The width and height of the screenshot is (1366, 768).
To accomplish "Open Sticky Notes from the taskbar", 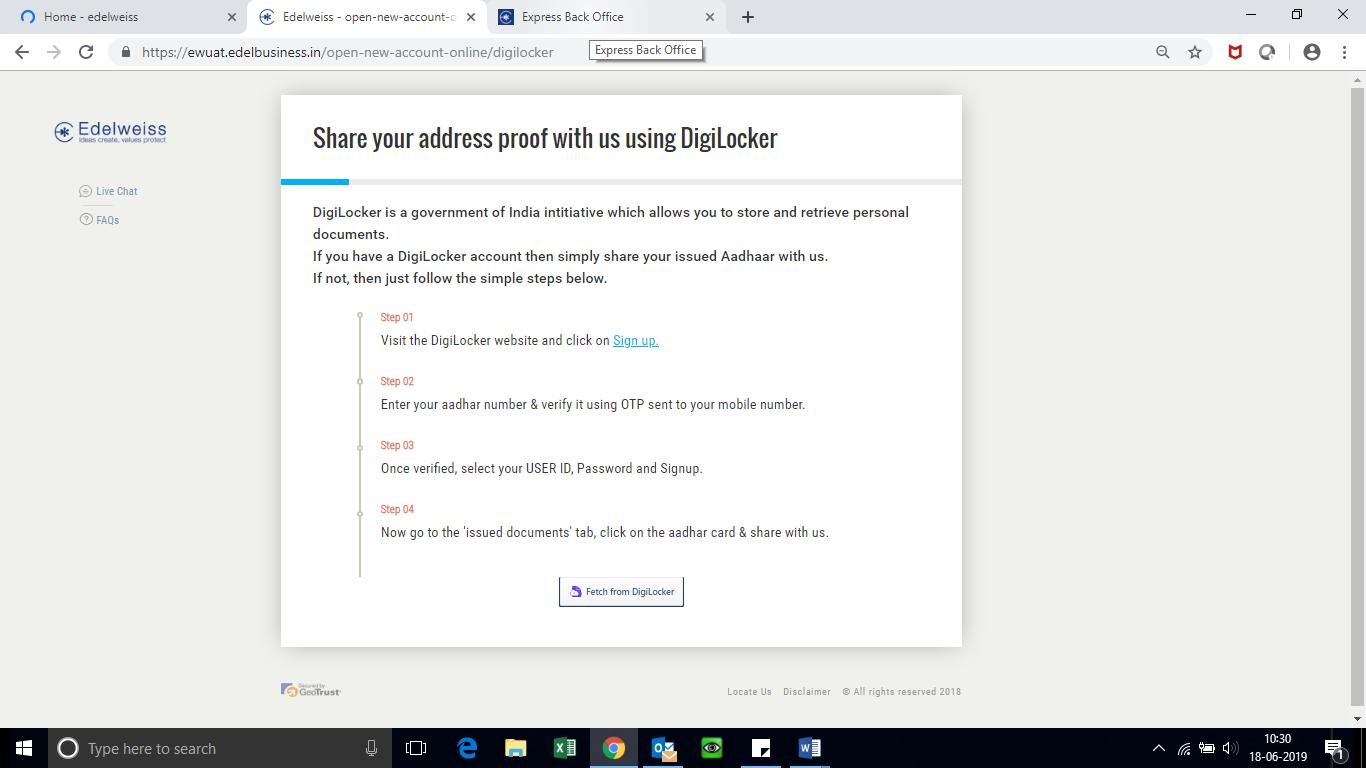I will pyautogui.click(x=761, y=748).
